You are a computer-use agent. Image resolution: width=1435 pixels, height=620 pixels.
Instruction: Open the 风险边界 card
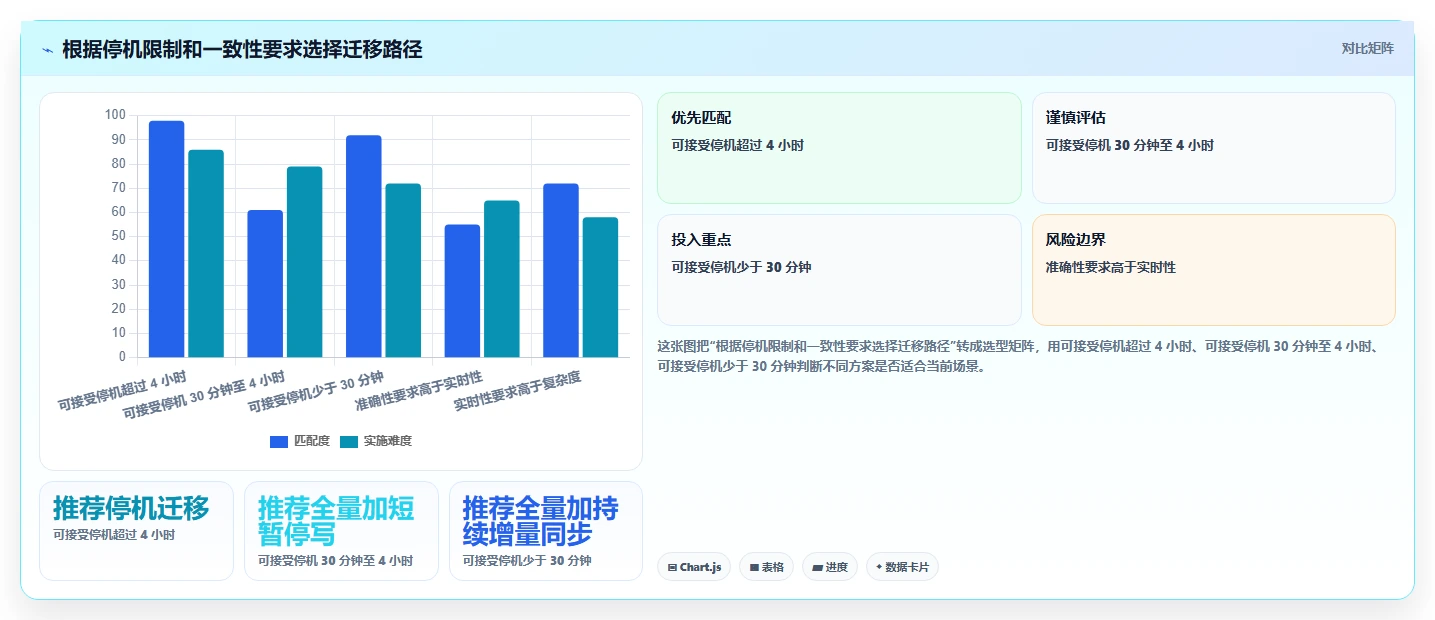tap(1213, 270)
